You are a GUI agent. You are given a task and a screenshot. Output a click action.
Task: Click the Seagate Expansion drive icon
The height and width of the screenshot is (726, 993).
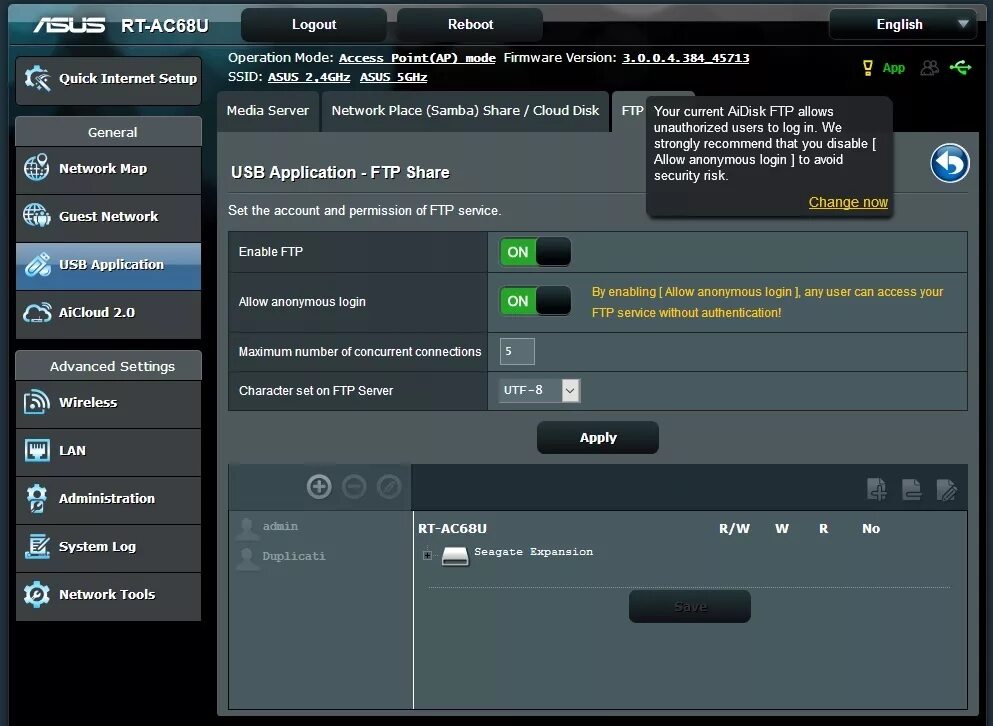(x=455, y=556)
